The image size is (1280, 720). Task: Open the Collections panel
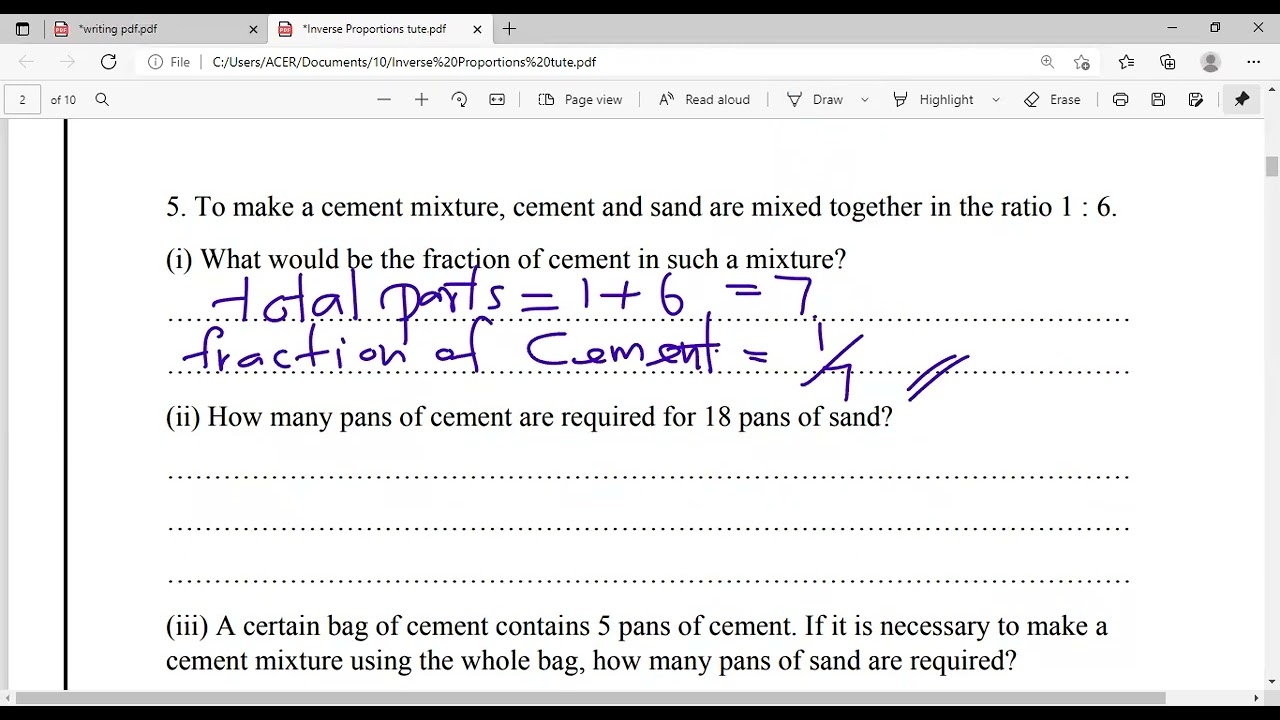(1167, 62)
